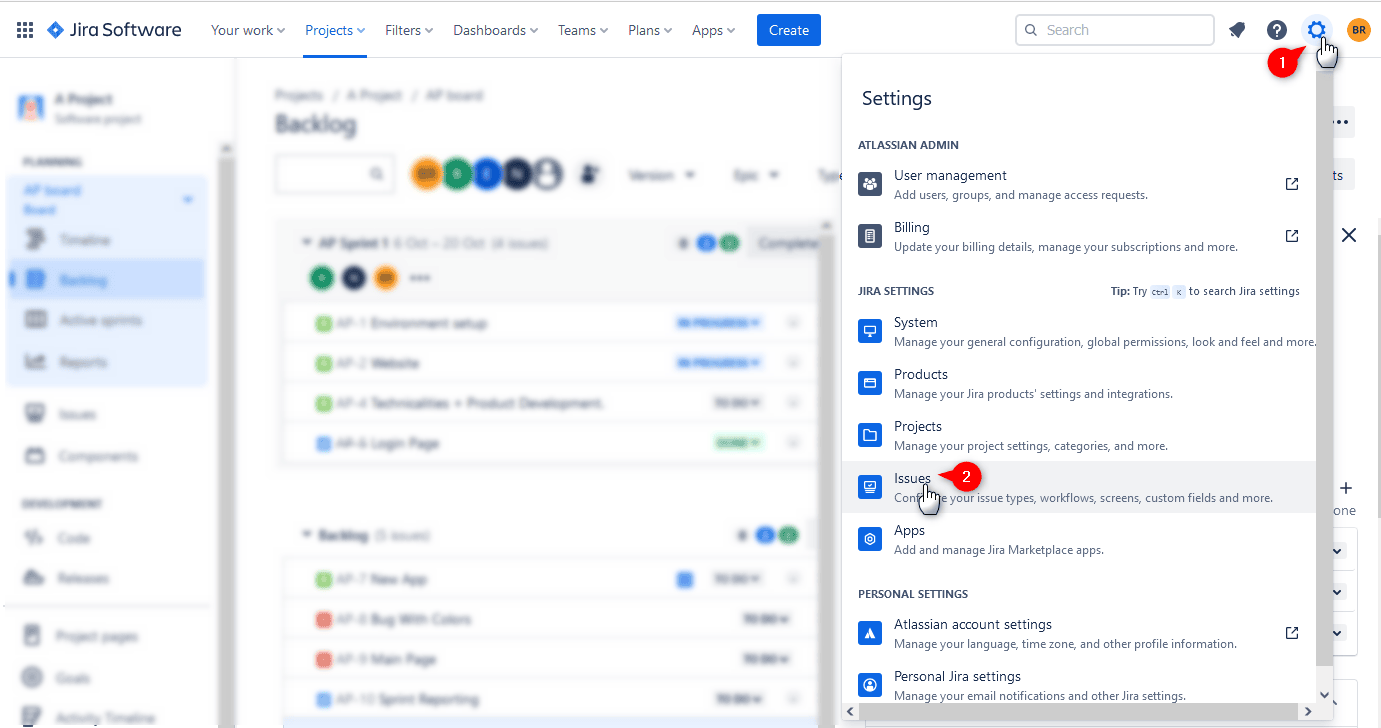Click the Settings panel scroll-left arrow
Image resolution: width=1381 pixels, height=728 pixels.
tap(851, 711)
